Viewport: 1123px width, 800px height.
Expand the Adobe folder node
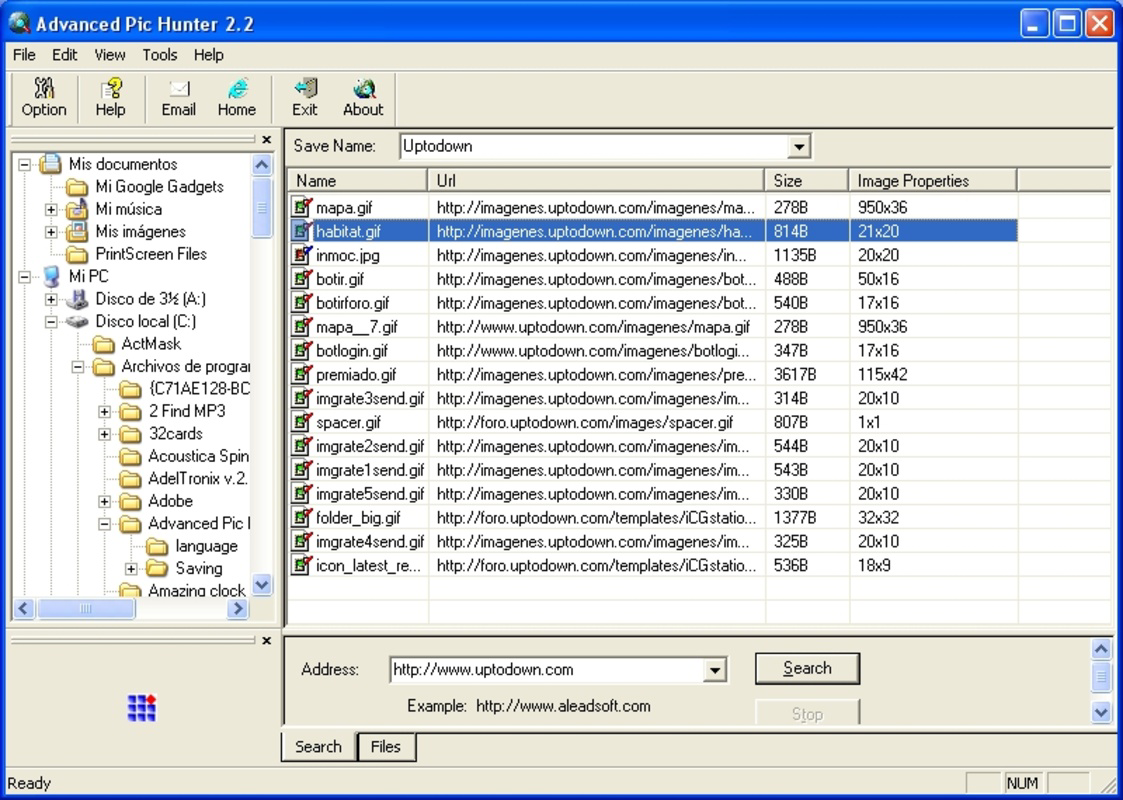105,501
